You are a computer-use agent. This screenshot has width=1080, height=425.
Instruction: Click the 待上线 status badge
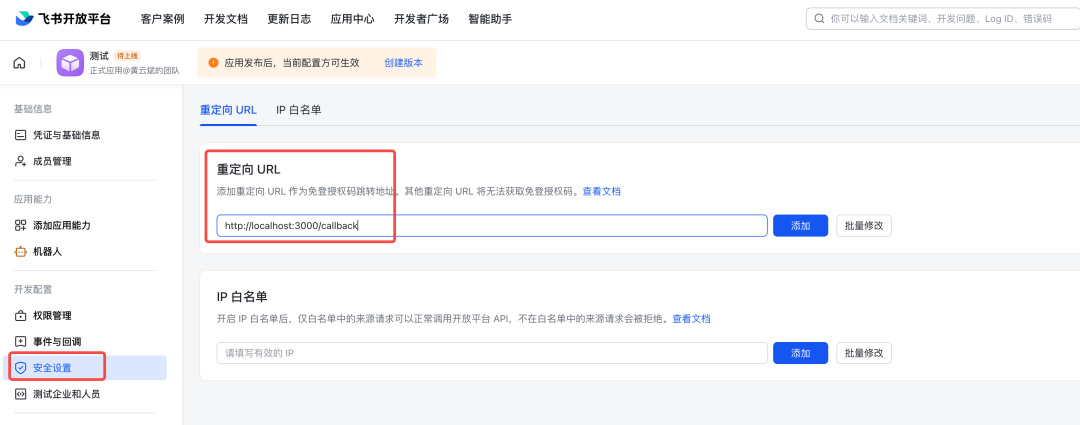click(x=127, y=56)
